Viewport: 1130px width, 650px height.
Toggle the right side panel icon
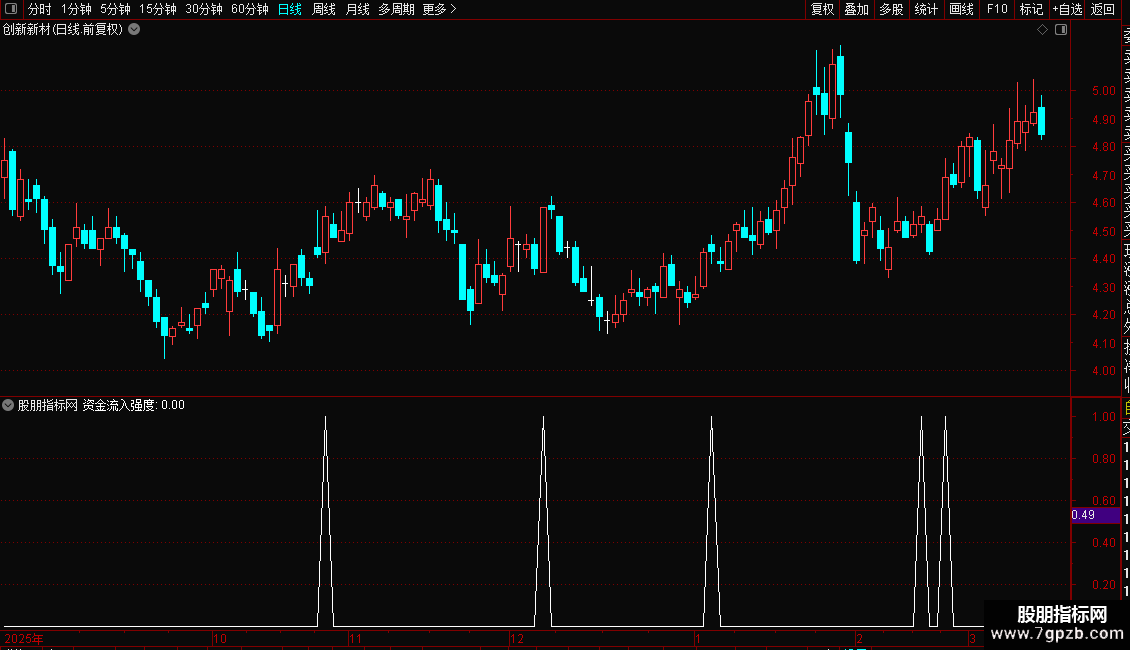coord(1061,30)
